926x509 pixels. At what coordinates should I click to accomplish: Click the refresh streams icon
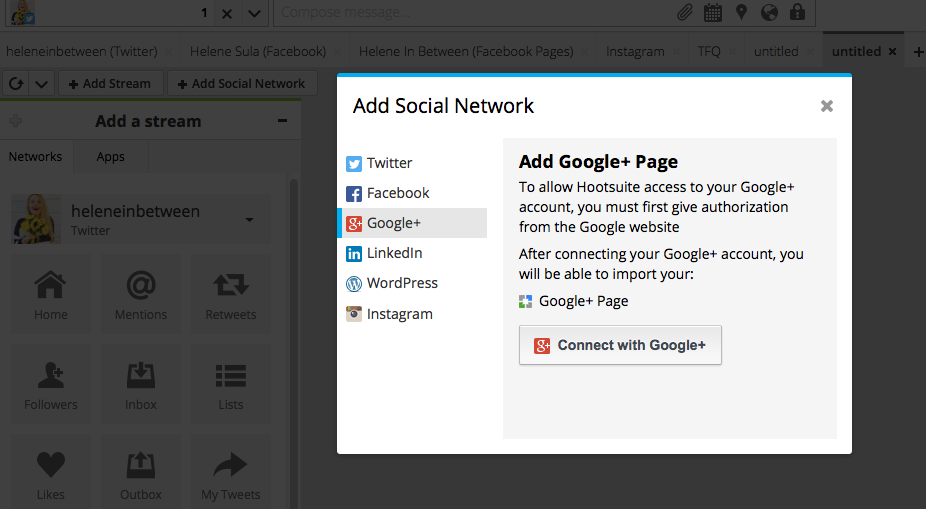(16, 84)
